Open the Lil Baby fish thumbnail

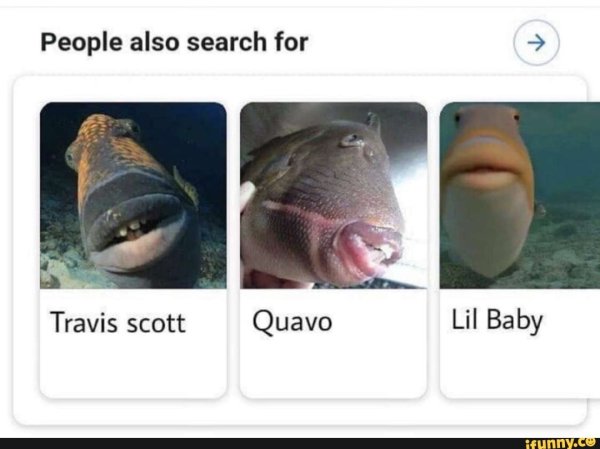[x=520, y=195]
